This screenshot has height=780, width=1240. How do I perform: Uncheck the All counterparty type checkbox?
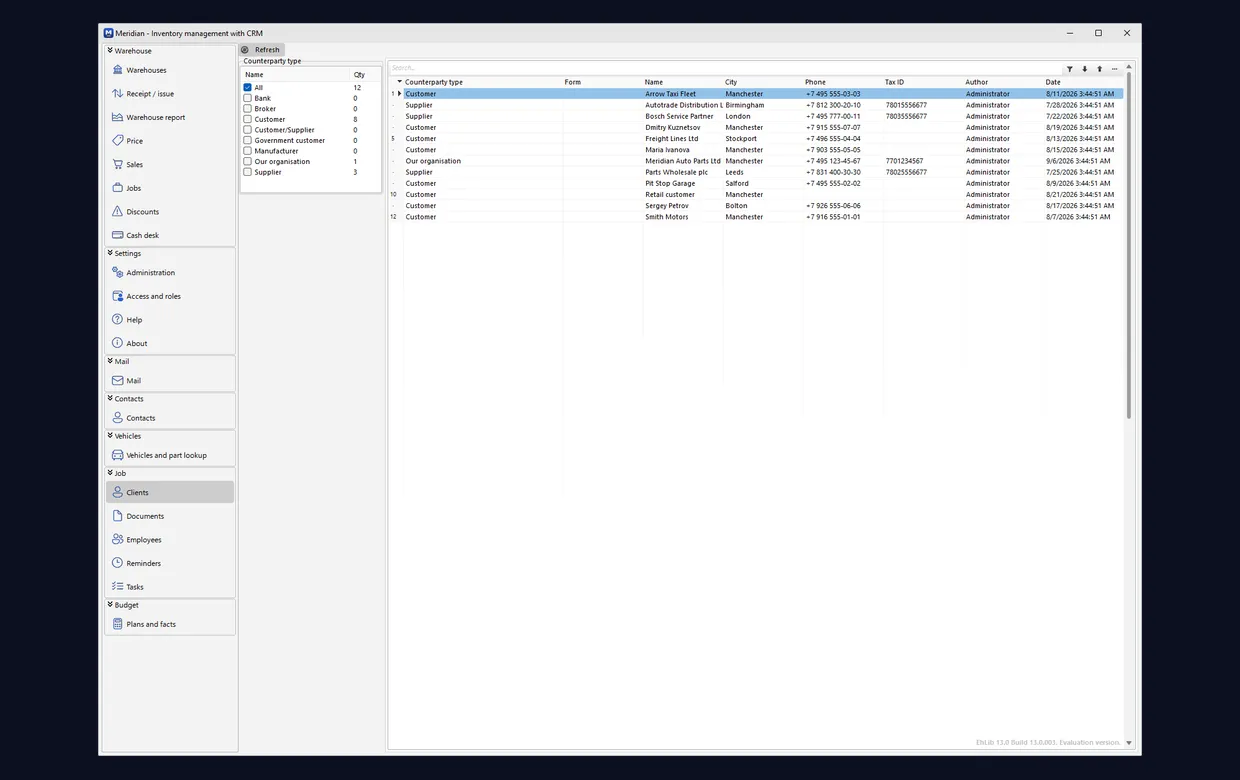pyautogui.click(x=248, y=88)
